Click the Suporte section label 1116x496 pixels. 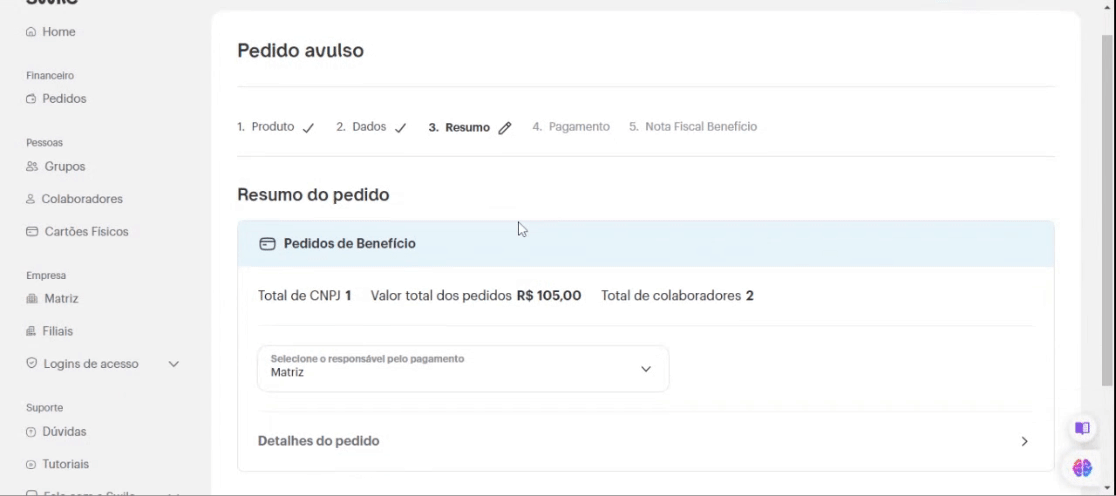coord(44,408)
